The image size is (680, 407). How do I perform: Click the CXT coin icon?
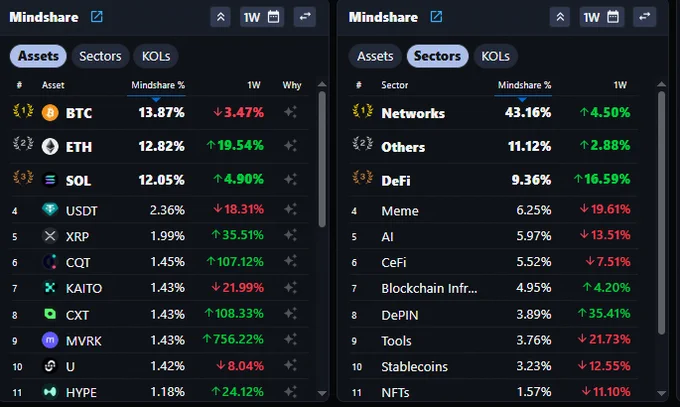click(50, 314)
